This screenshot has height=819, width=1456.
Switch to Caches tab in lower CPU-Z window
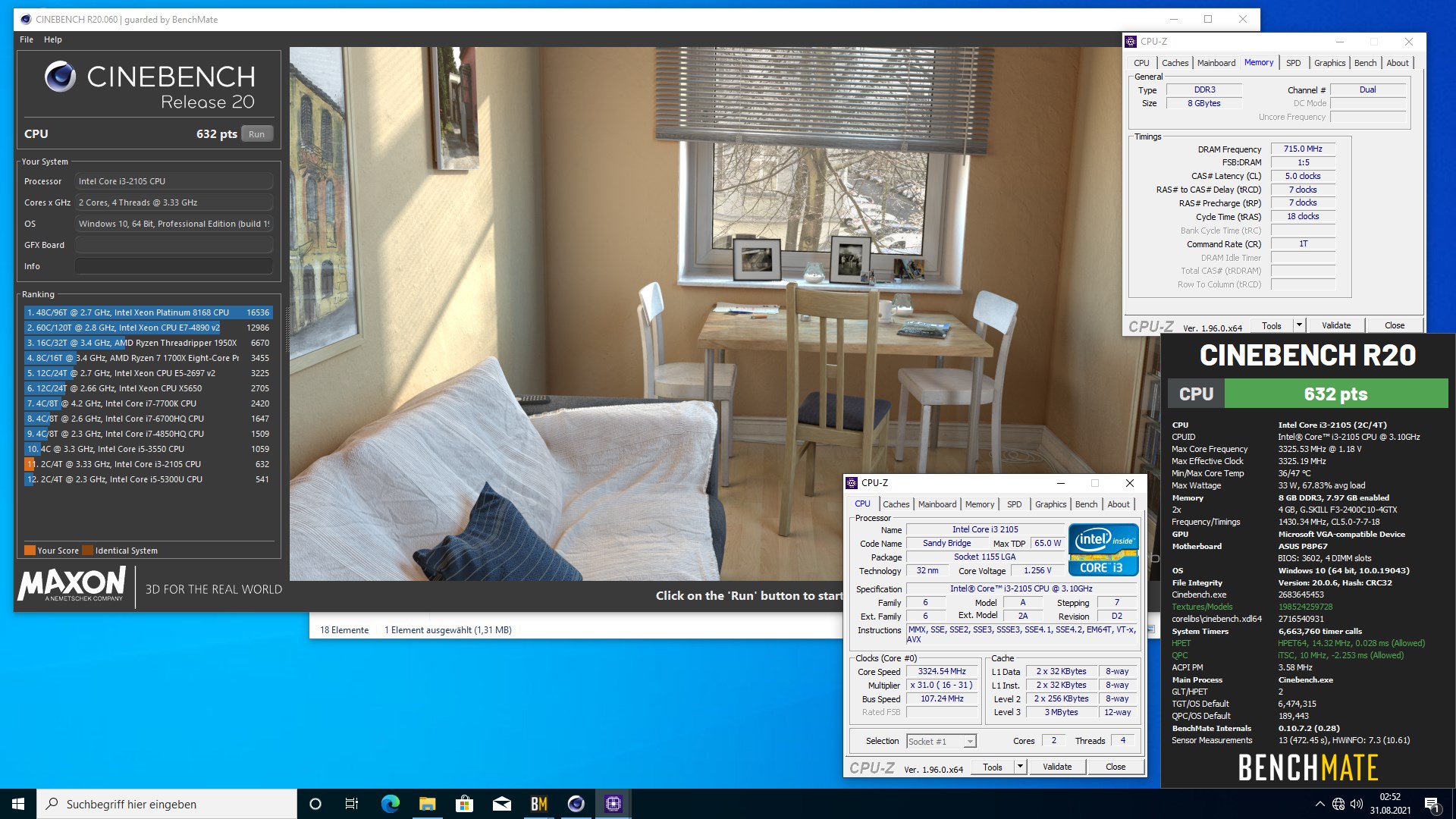(x=896, y=504)
